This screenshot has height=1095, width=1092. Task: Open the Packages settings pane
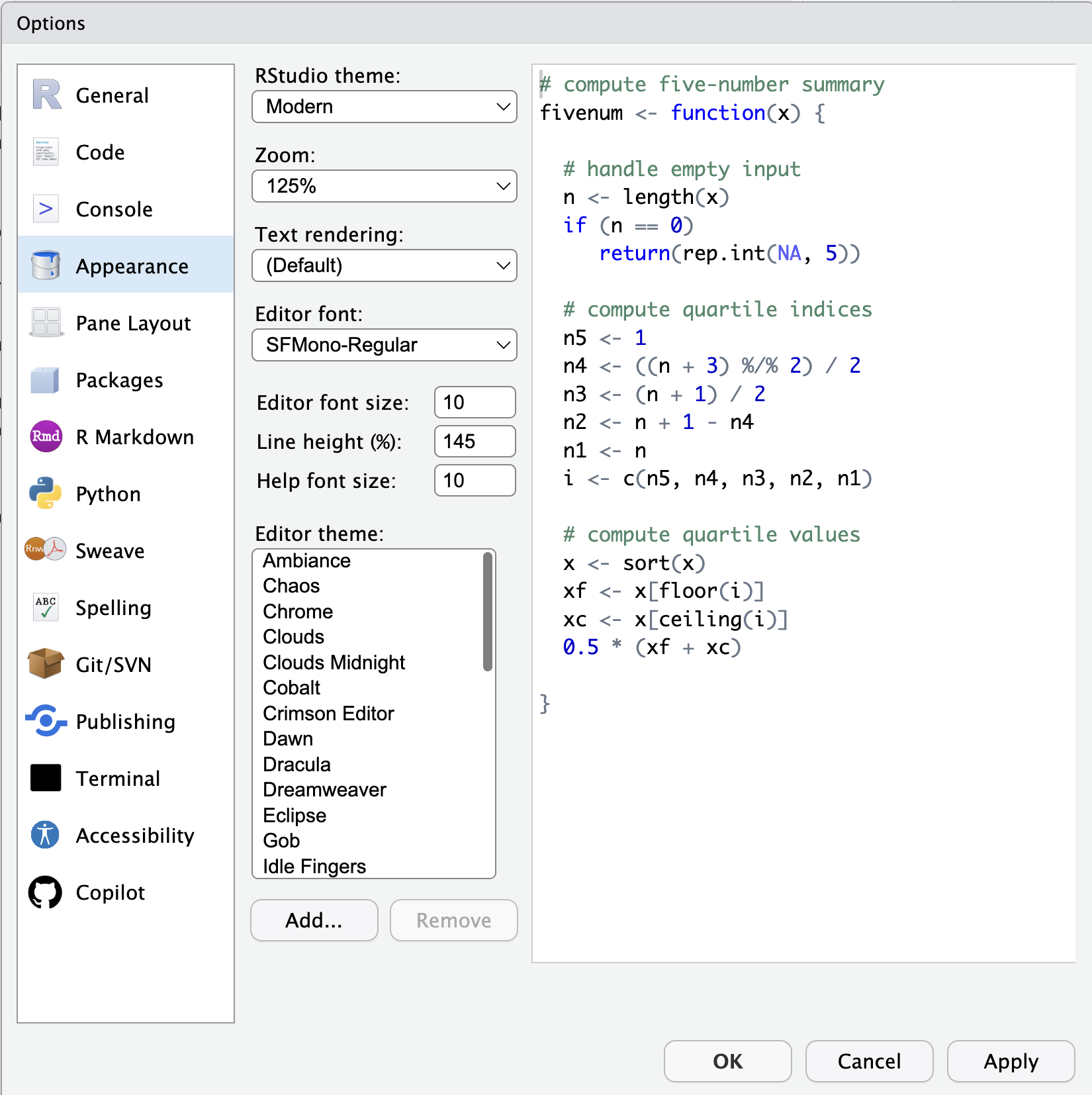(x=119, y=379)
